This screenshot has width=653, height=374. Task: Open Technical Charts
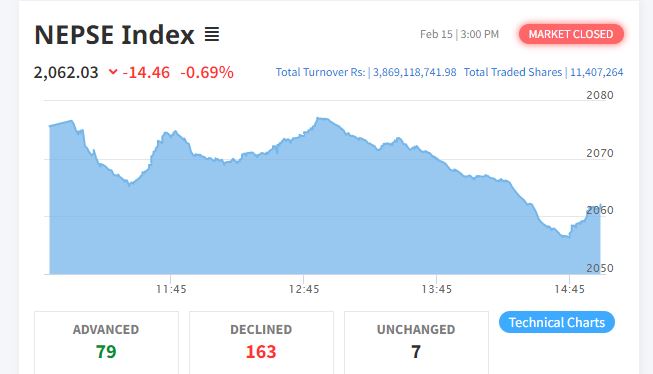(557, 322)
